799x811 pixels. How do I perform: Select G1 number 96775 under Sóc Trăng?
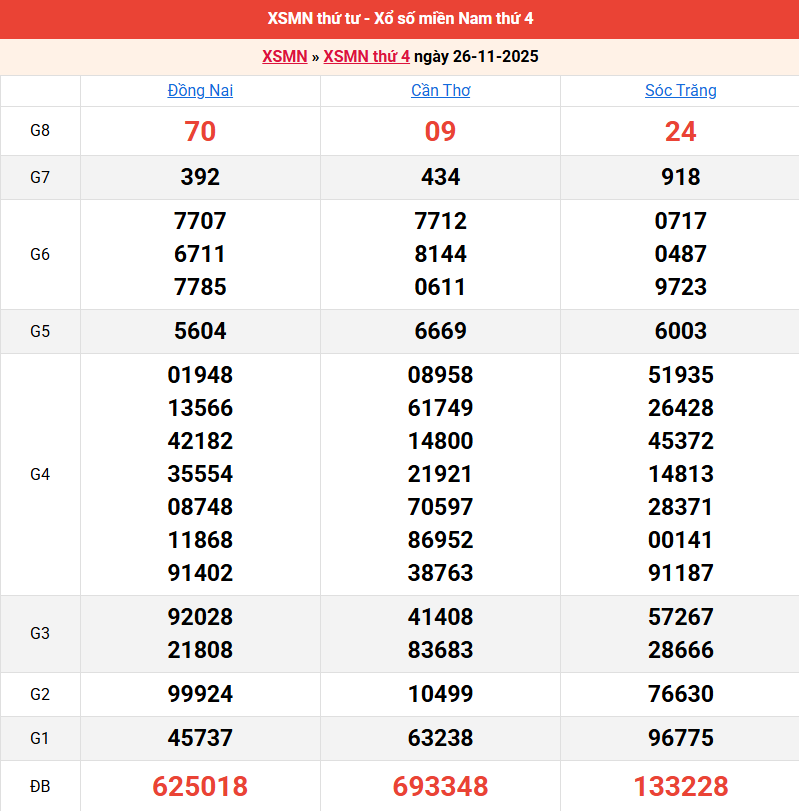(x=680, y=739)
